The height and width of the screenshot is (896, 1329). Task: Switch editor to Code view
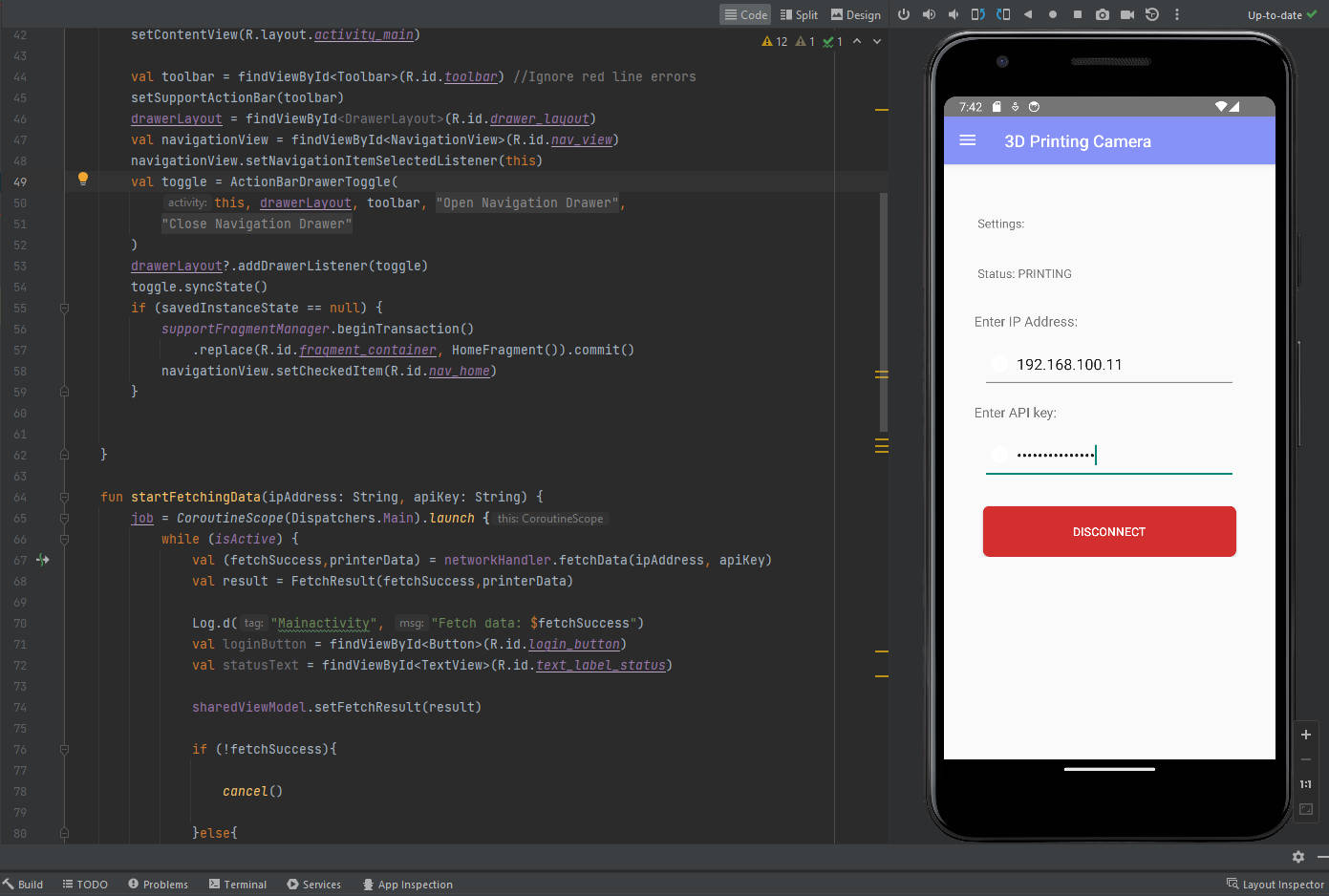pos(746,14)
